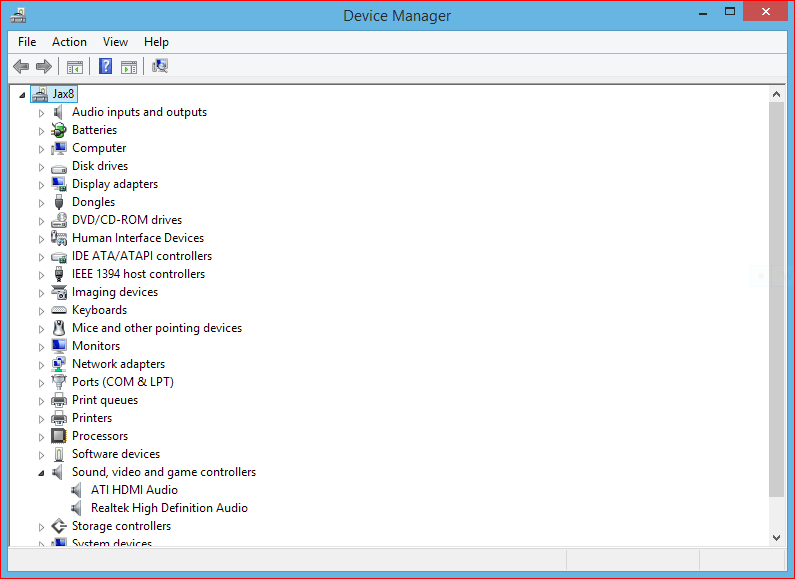
Task: Select the Ports (COM & LPT) label
Action: (123, 382)
